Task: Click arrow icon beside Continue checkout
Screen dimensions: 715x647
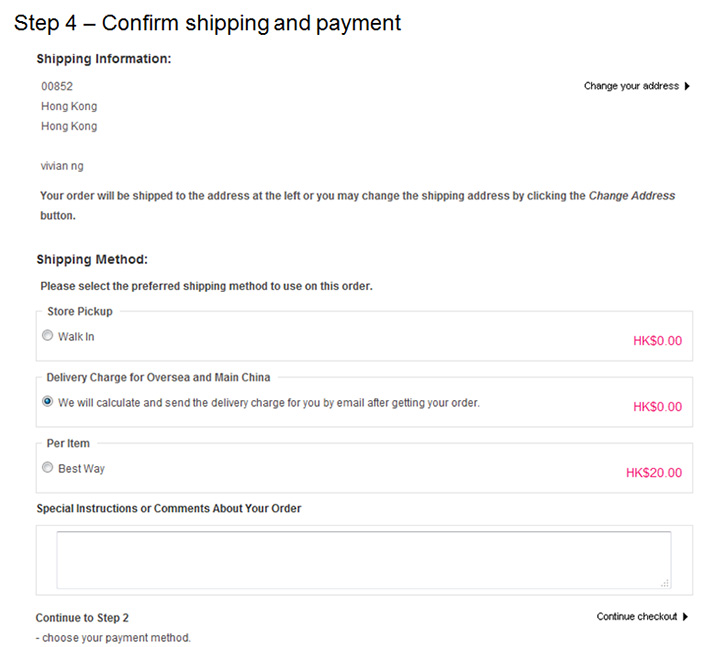Action: pos(685,617)
